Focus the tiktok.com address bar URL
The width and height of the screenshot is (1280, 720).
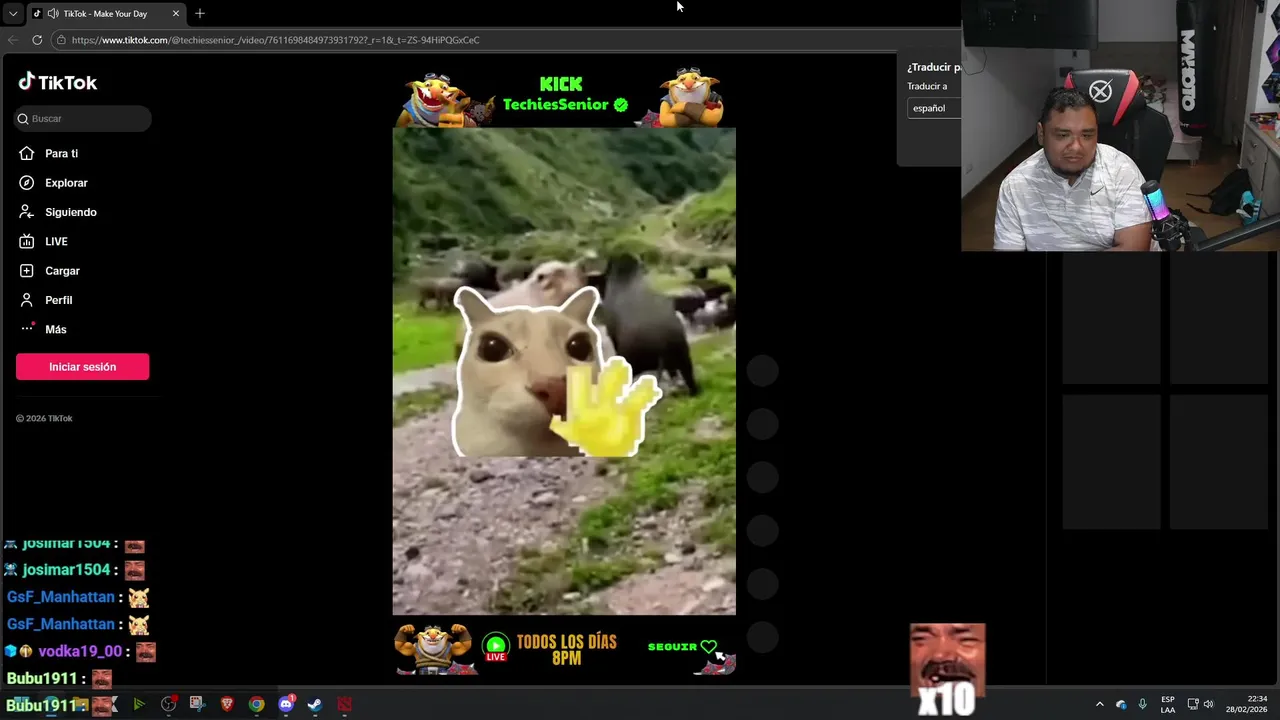pyautogui.click(x=275, y=40)
